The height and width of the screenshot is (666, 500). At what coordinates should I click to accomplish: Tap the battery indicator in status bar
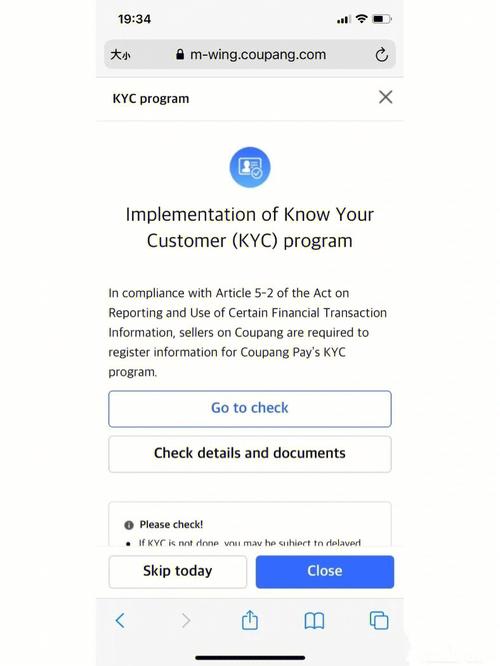click(381, 19)
